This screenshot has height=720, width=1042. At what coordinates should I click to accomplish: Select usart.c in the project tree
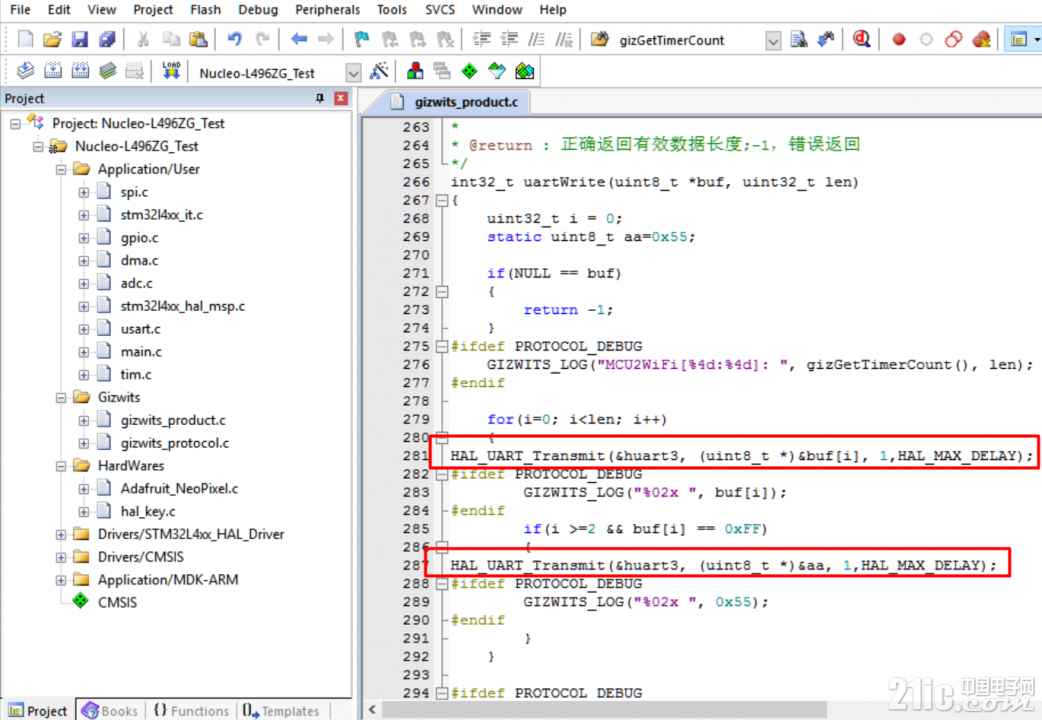(x=140, y=329)
